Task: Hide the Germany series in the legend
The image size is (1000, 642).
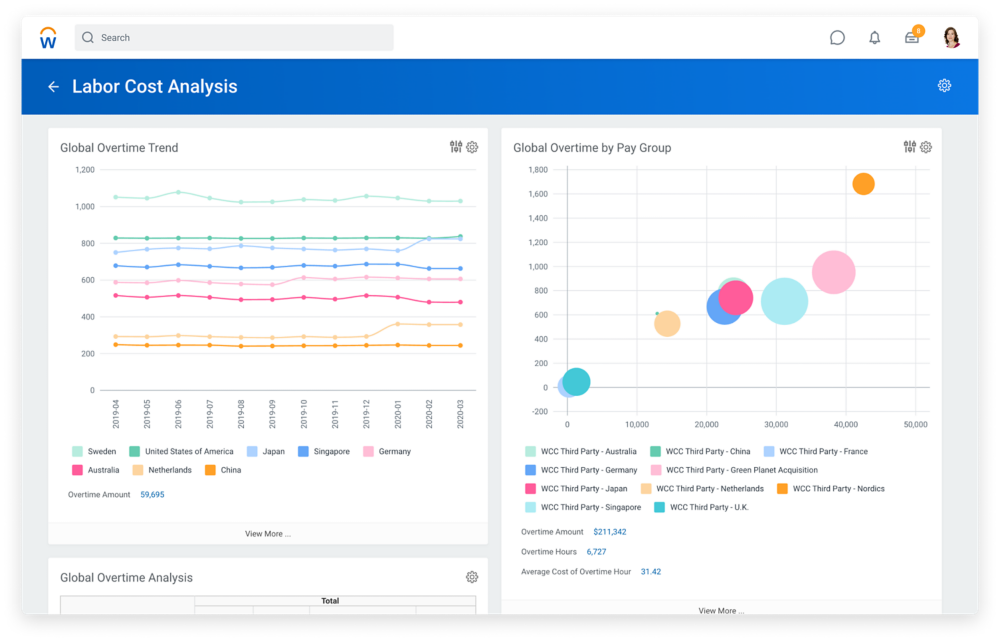Action: point(389,451)
